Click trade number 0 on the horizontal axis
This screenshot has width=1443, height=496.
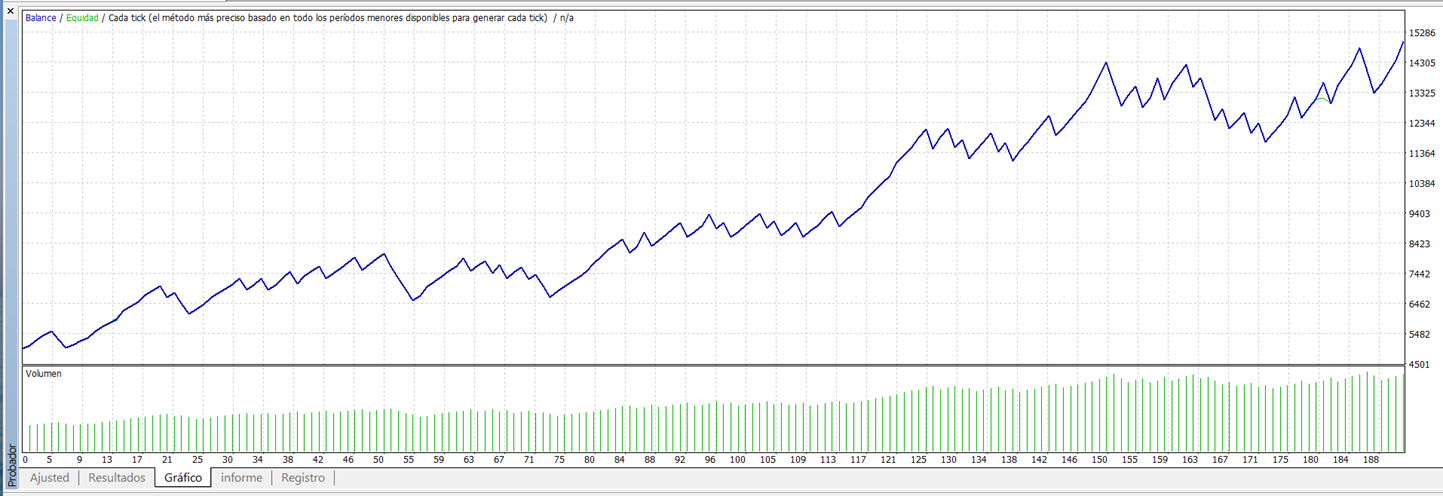(25, 460)
